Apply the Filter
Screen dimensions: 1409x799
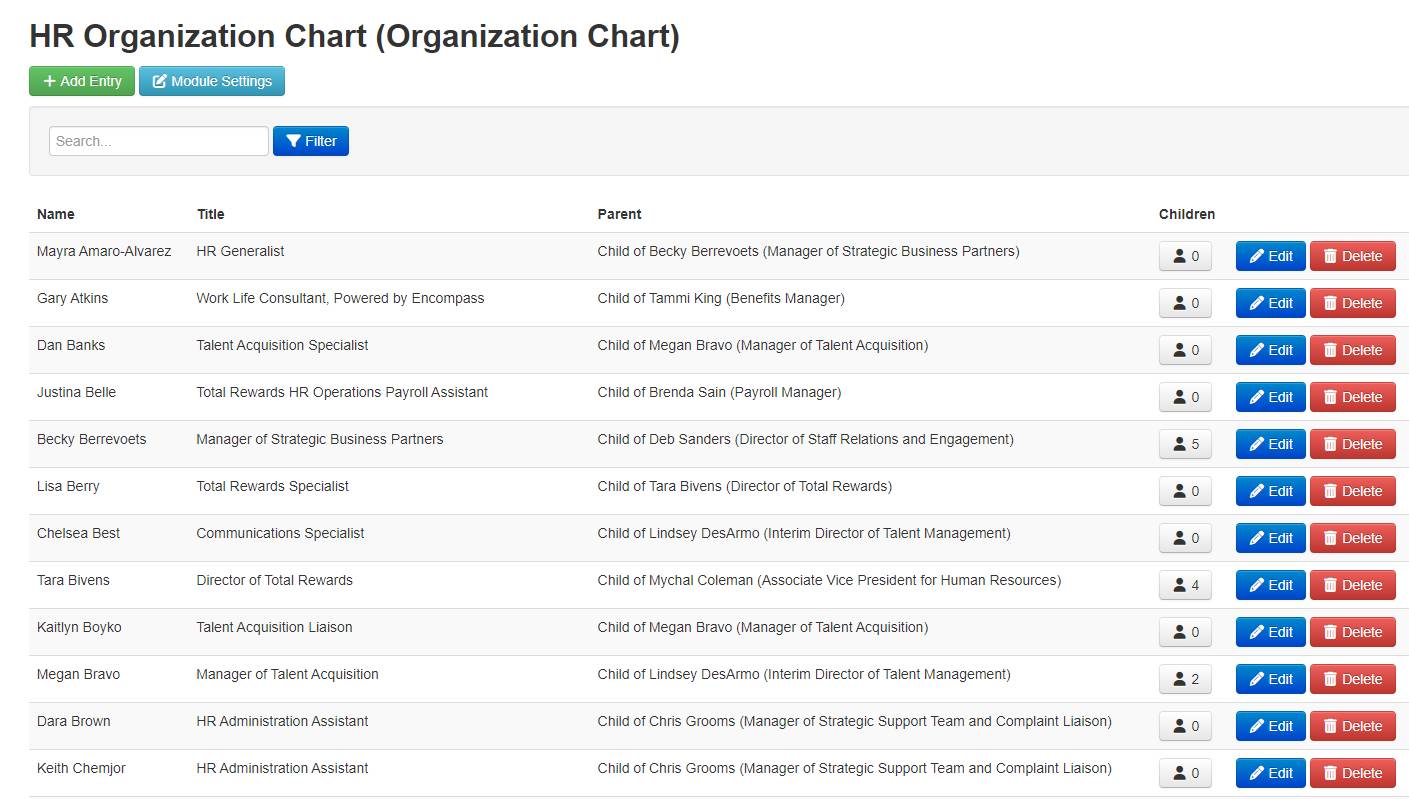point(310,140)
